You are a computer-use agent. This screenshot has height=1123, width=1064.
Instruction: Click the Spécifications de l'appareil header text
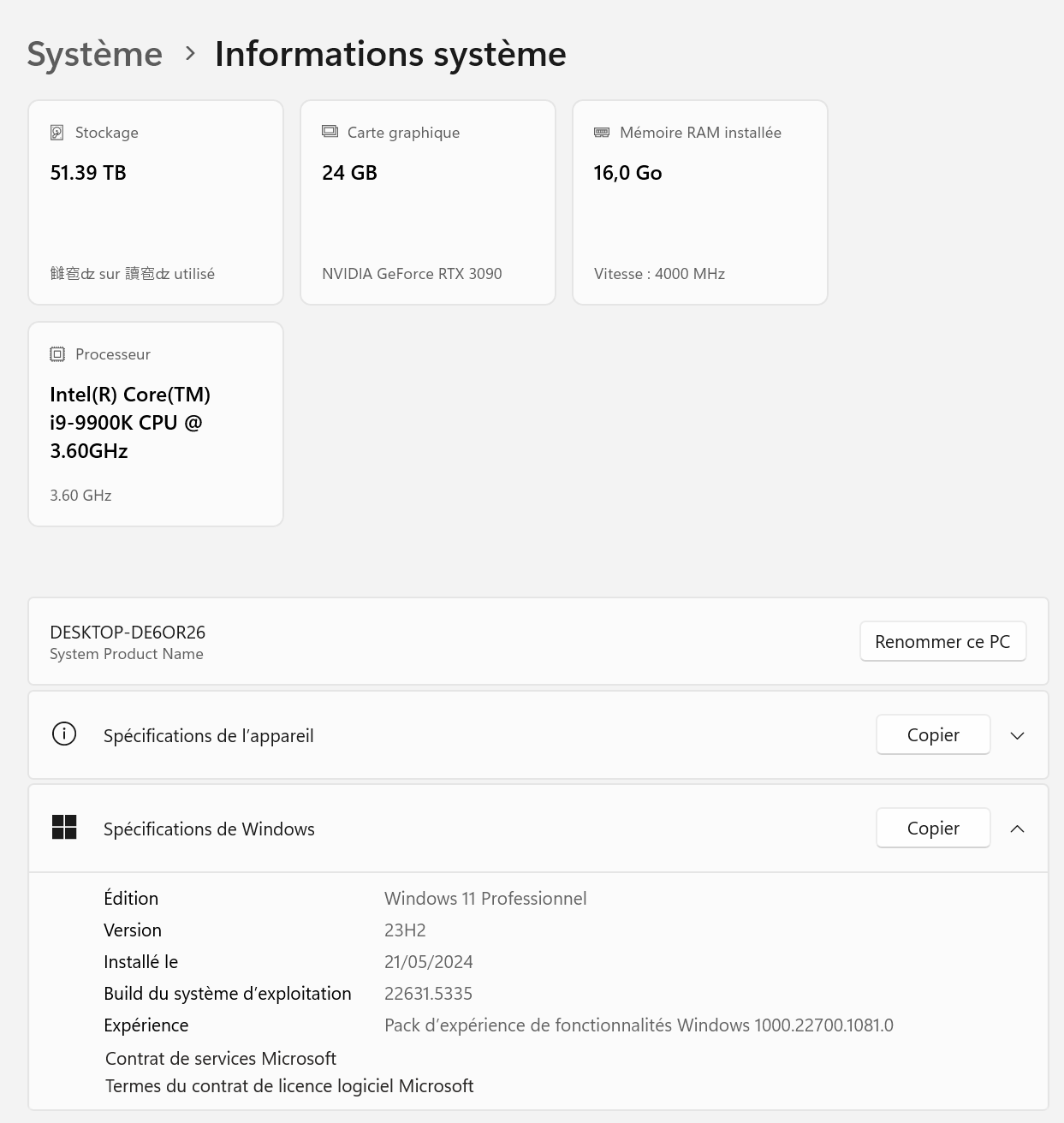pos(209,736)
